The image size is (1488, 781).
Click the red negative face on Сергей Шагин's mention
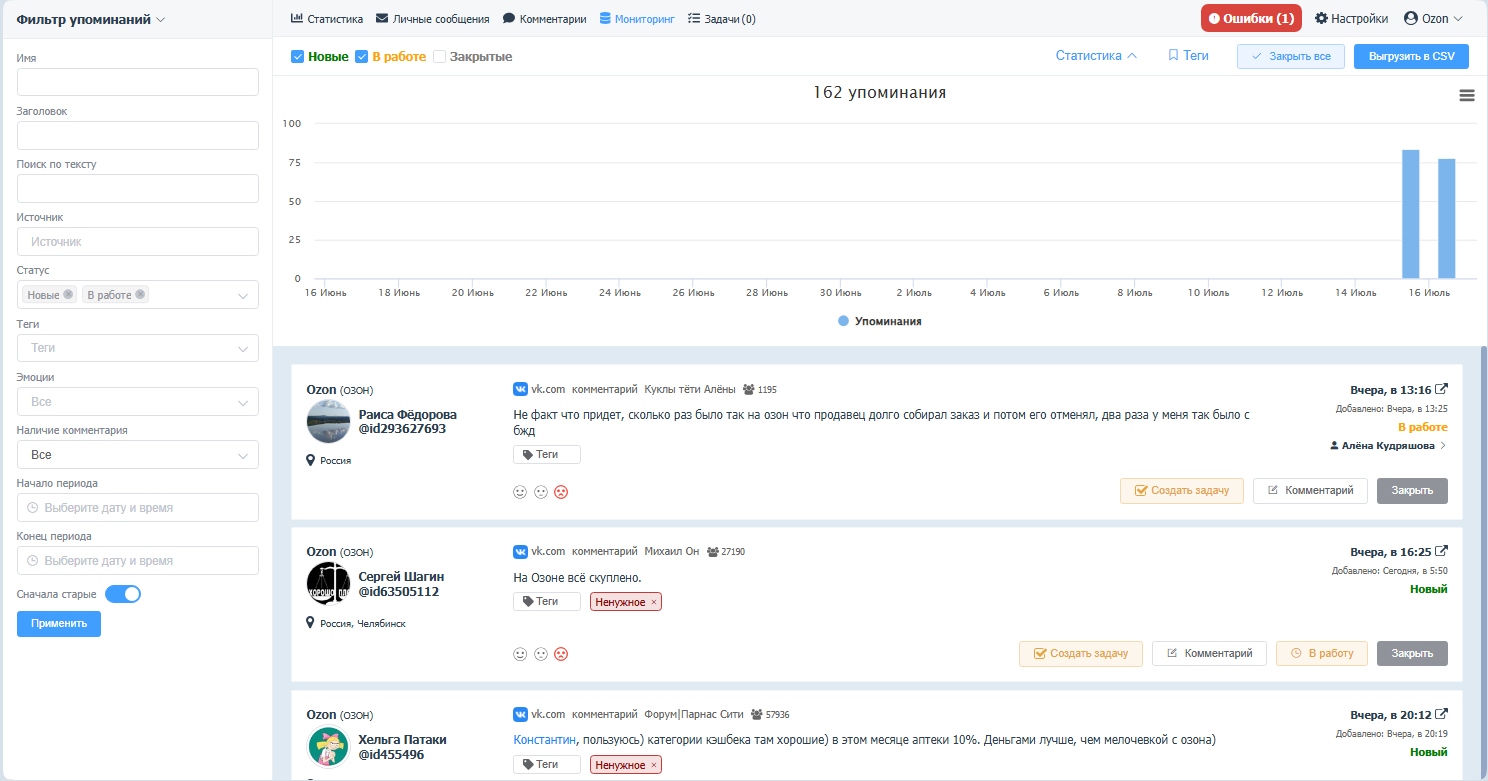click(x=561, y=654)
